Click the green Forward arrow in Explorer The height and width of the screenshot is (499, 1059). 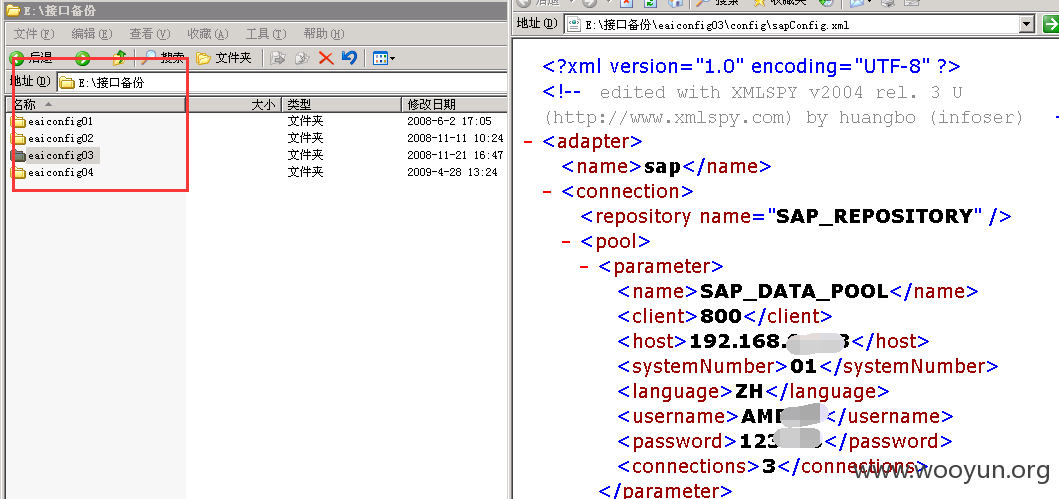click(82, 59)
